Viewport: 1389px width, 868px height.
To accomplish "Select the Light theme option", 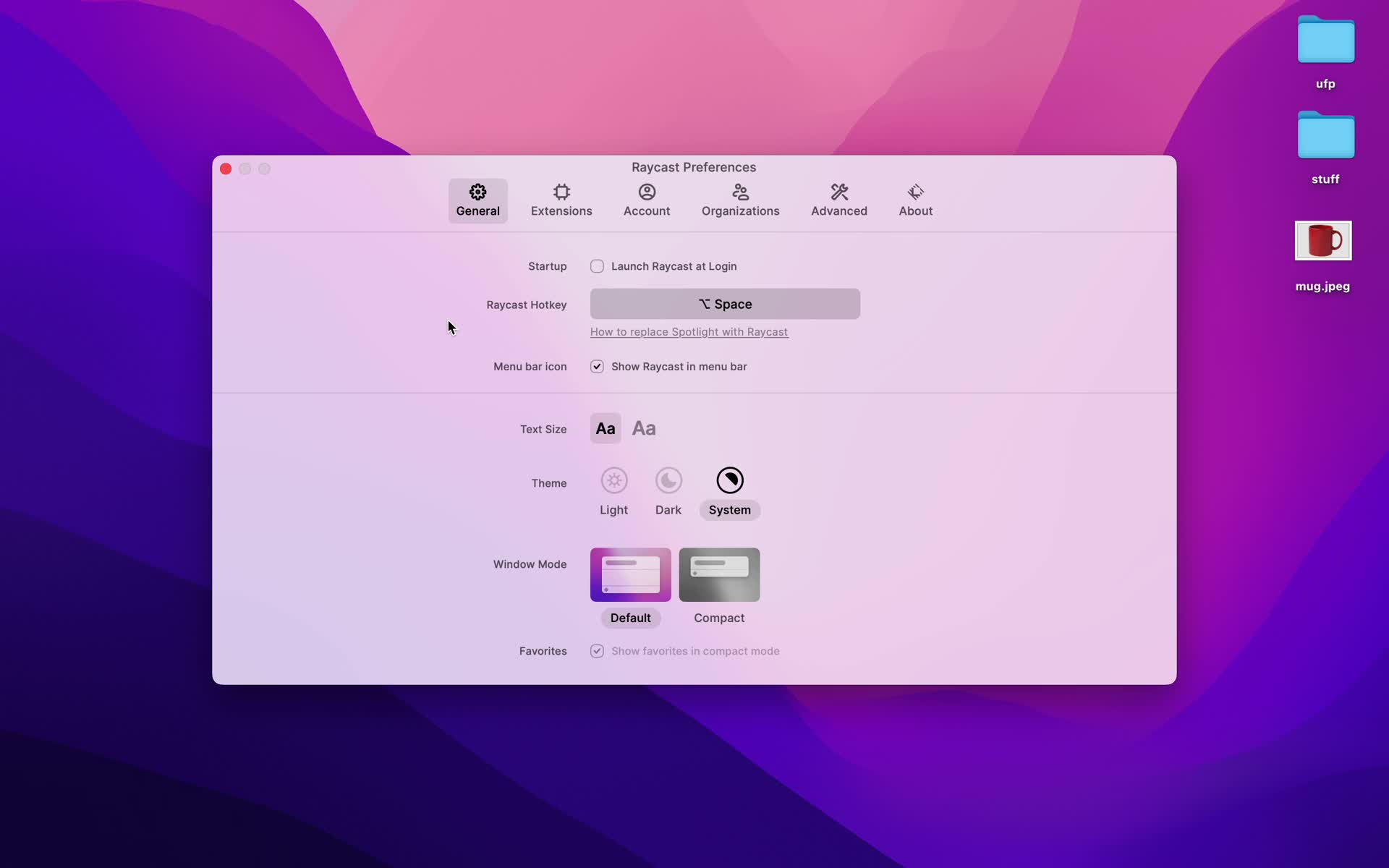I will click(x=614, y=480).
